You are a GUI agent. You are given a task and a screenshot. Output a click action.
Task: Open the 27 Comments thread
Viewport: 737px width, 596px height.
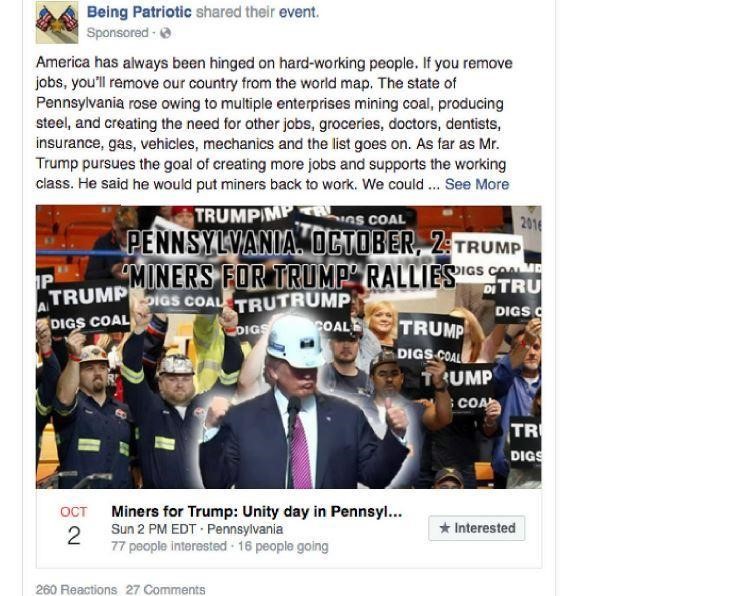pyautogui.click(x=165, y=589)
